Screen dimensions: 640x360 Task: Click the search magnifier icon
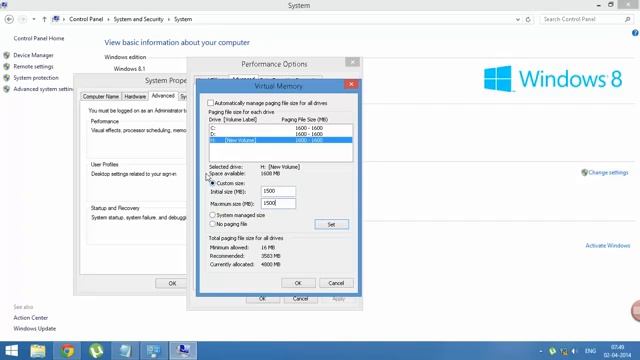(627, 19)
